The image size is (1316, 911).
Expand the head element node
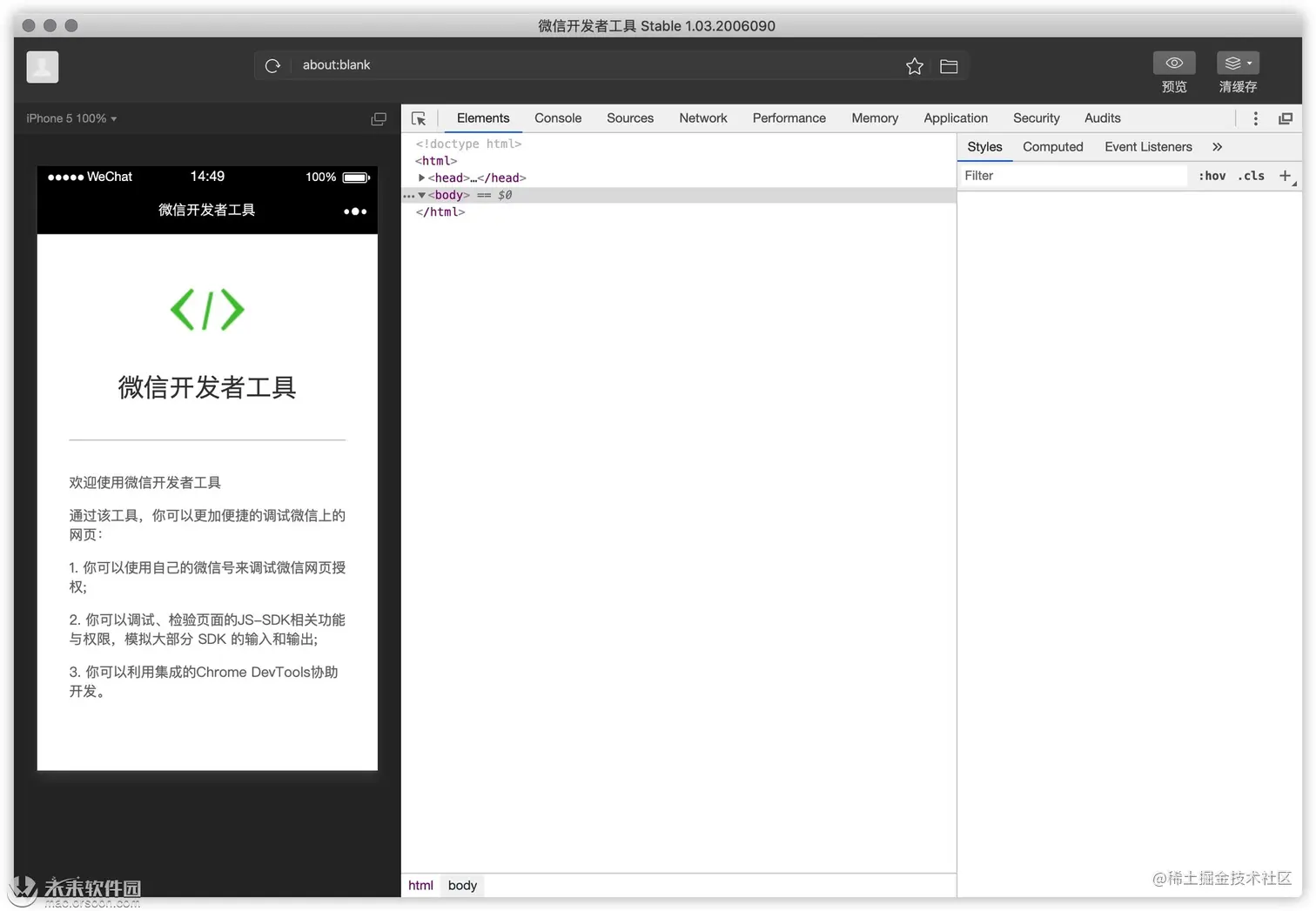pos(421,178)
